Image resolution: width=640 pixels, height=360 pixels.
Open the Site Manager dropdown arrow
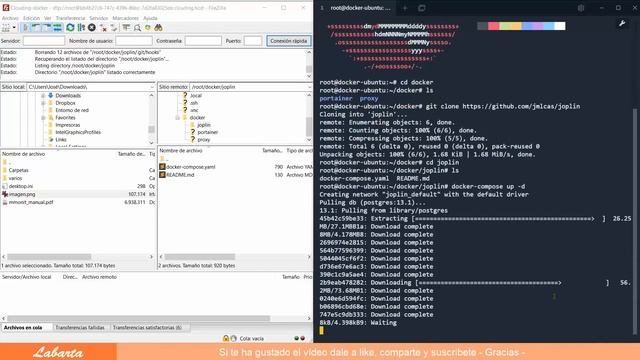coord(14,28)
